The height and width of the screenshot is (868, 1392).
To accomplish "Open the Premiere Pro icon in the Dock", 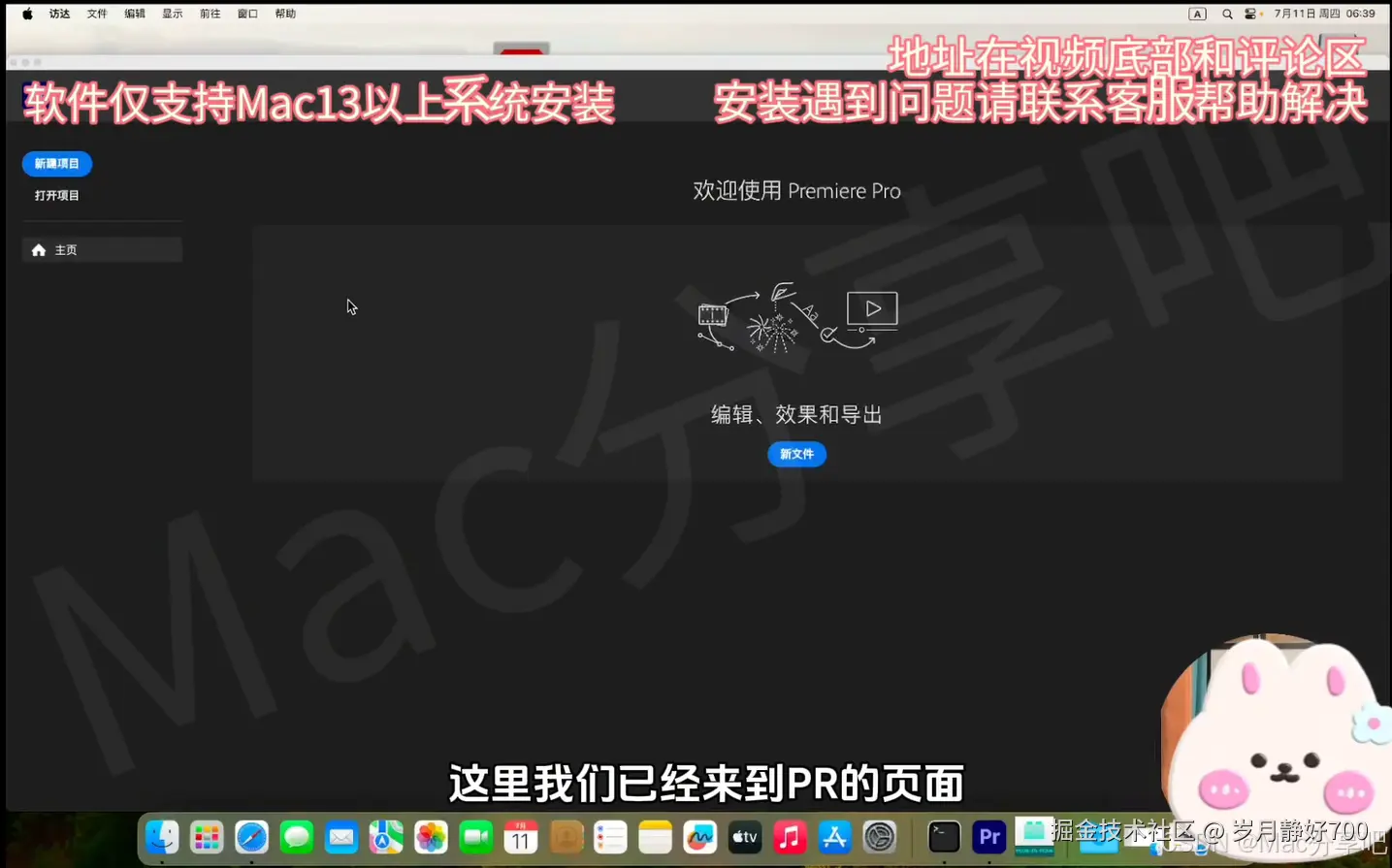I will pyautogui.click(x=987, y=836).
